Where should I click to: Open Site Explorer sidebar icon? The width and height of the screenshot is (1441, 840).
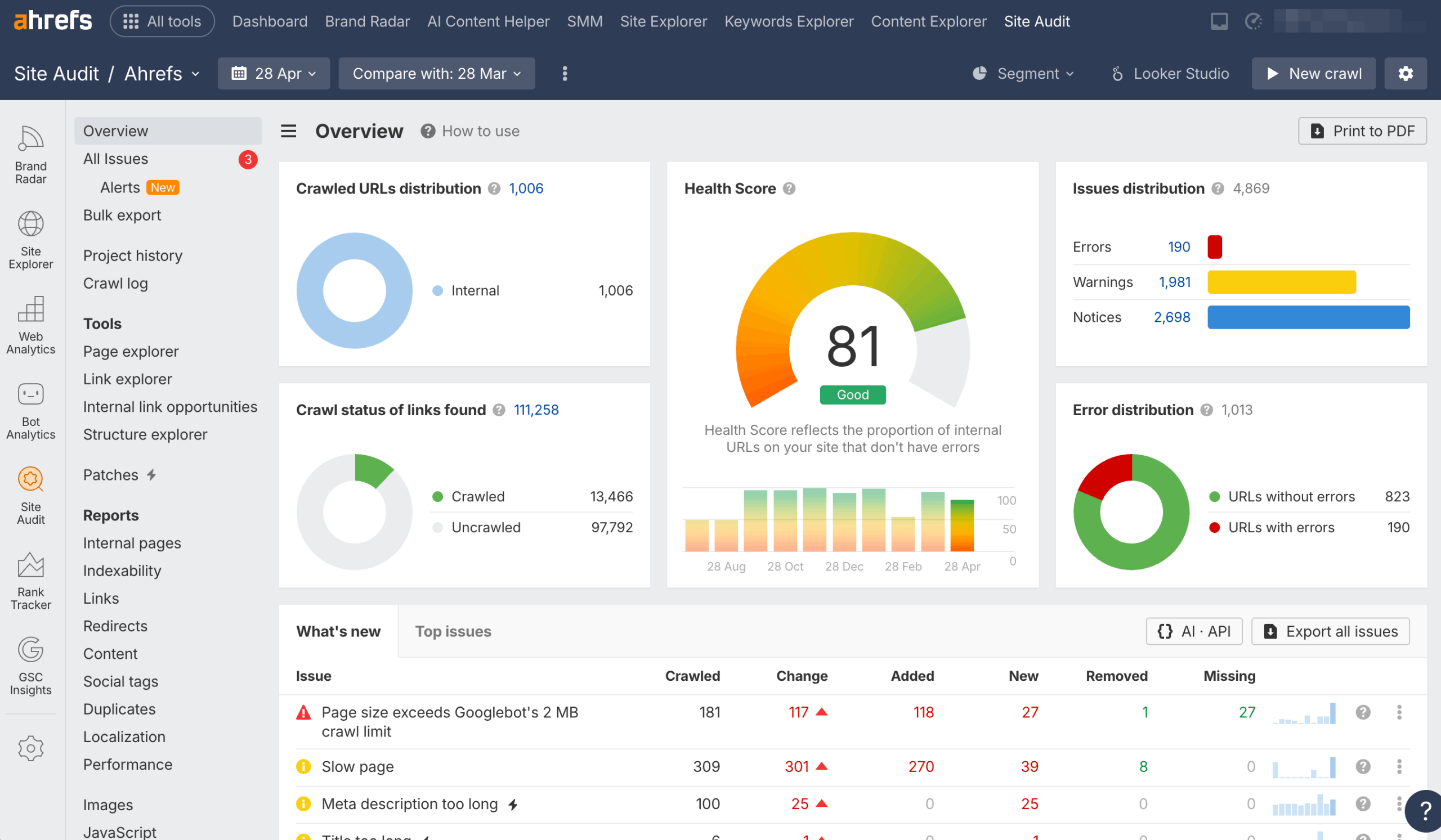pyautogui.click(x=31, y=240)
